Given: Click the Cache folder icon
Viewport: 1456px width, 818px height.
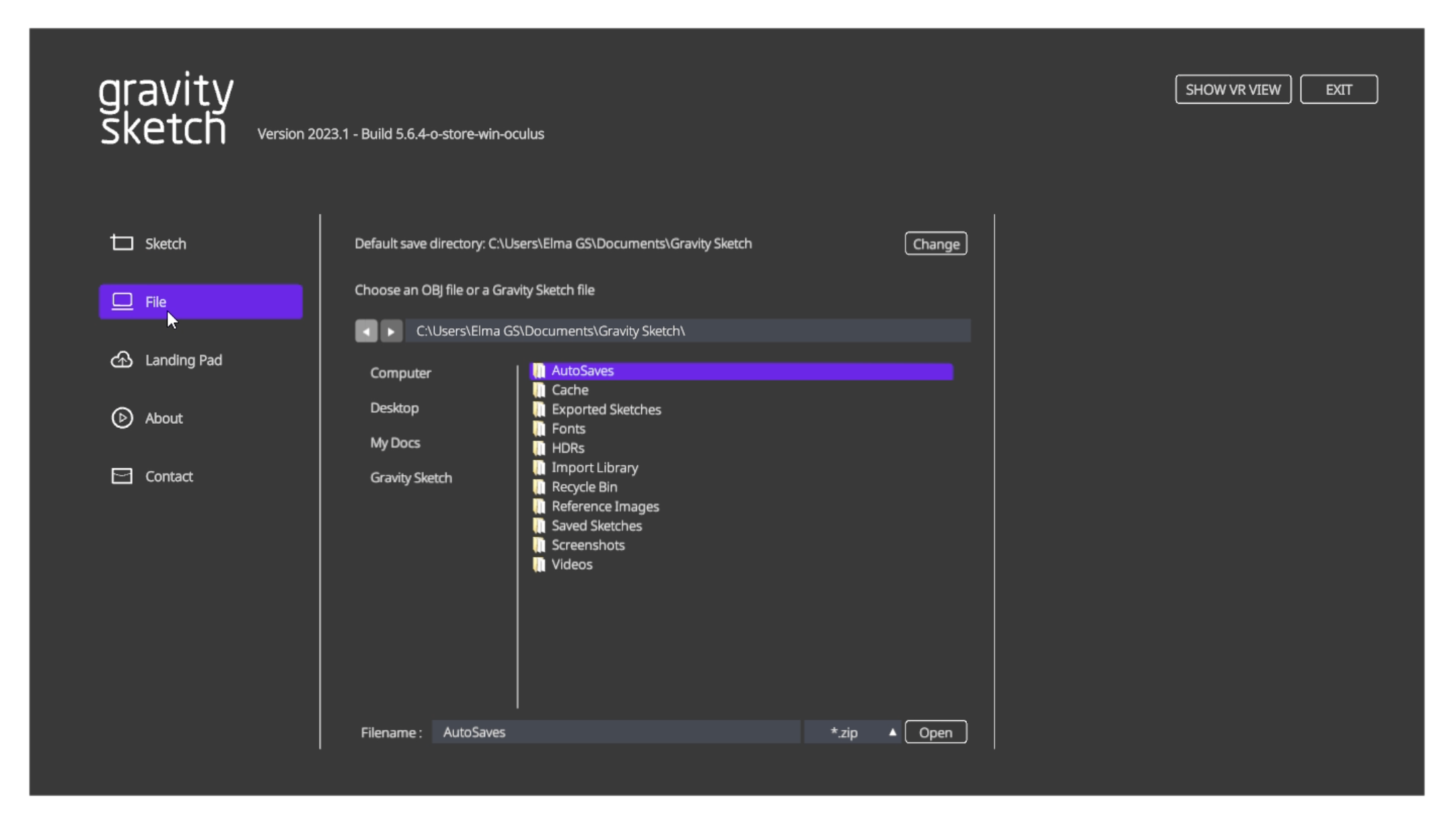Looking at the screenshot, I should [x=539, y=390].
